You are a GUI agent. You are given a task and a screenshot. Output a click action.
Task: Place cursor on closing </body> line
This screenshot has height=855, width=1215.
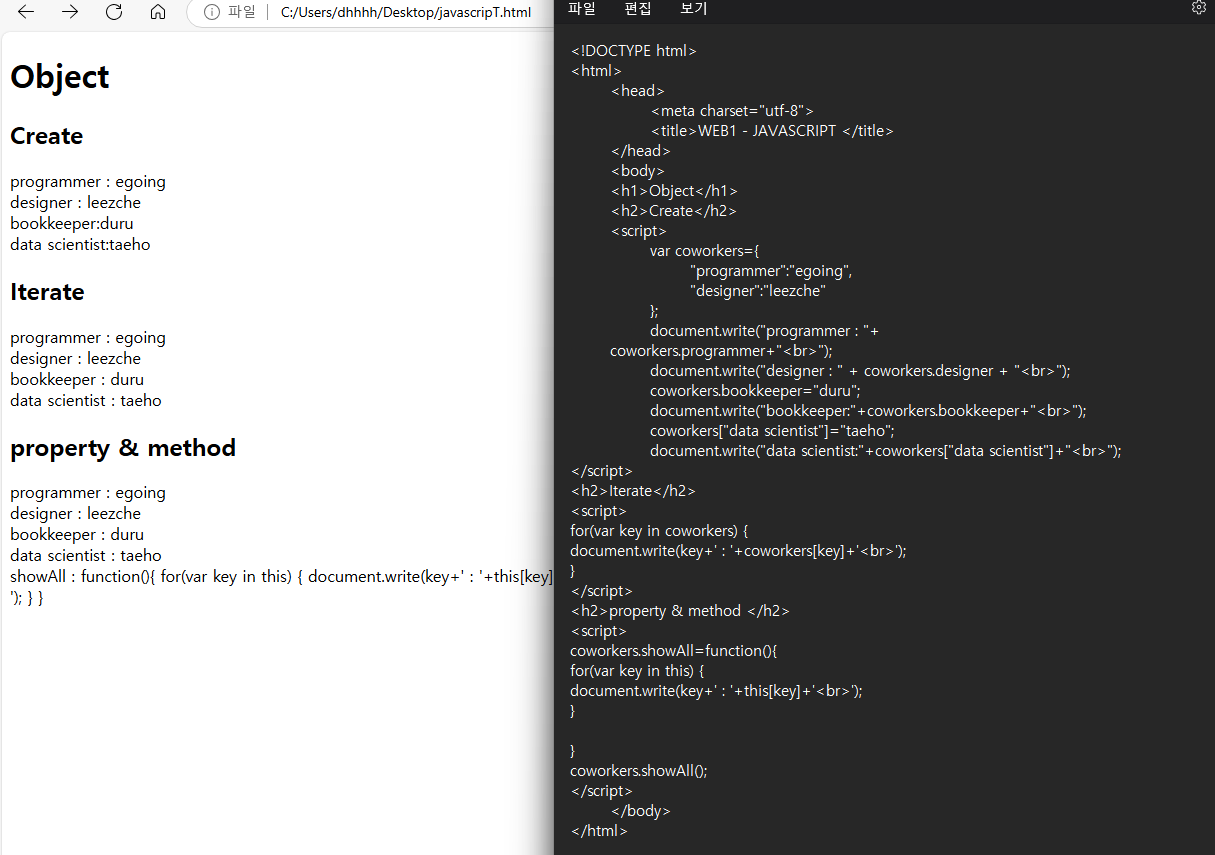tap(641, 811)
